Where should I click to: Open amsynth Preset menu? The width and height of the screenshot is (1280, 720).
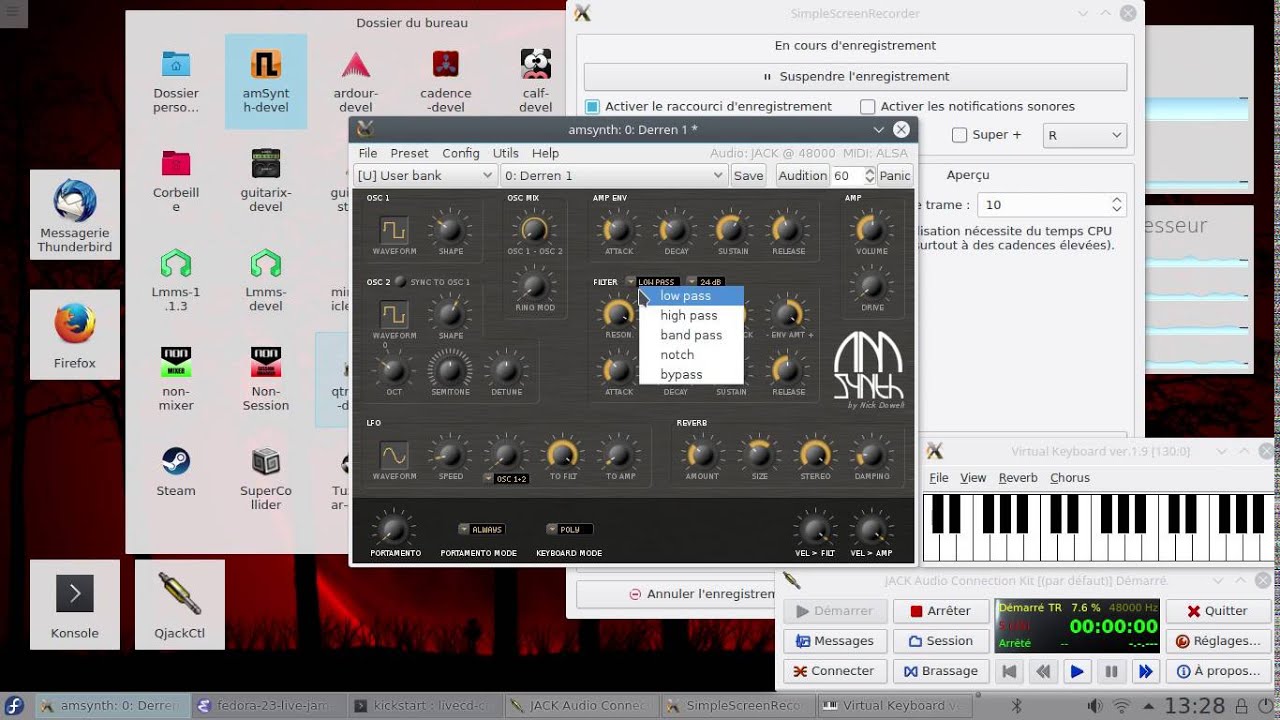coord(409,153)
